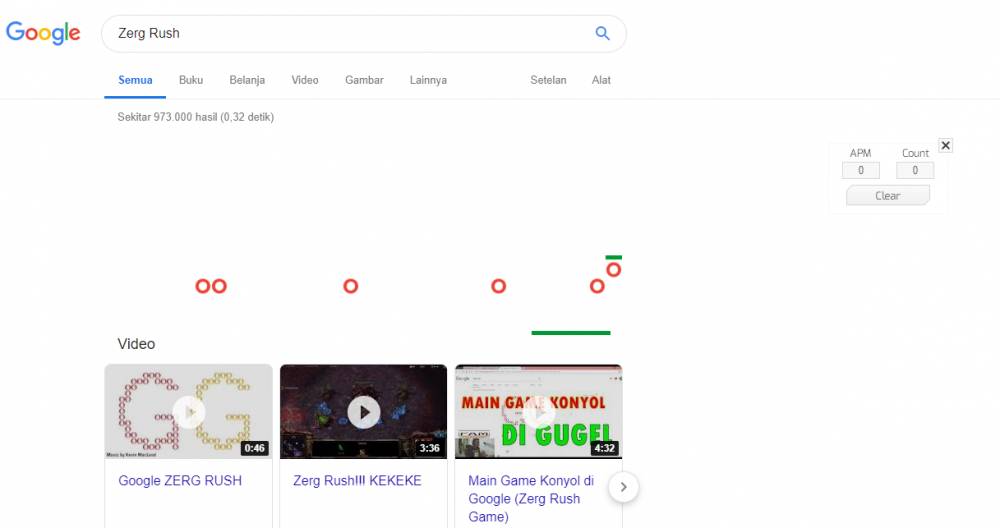Click the 3:36 duration badge
This screenshot has height=528, width=1000.
coord(429,448)
